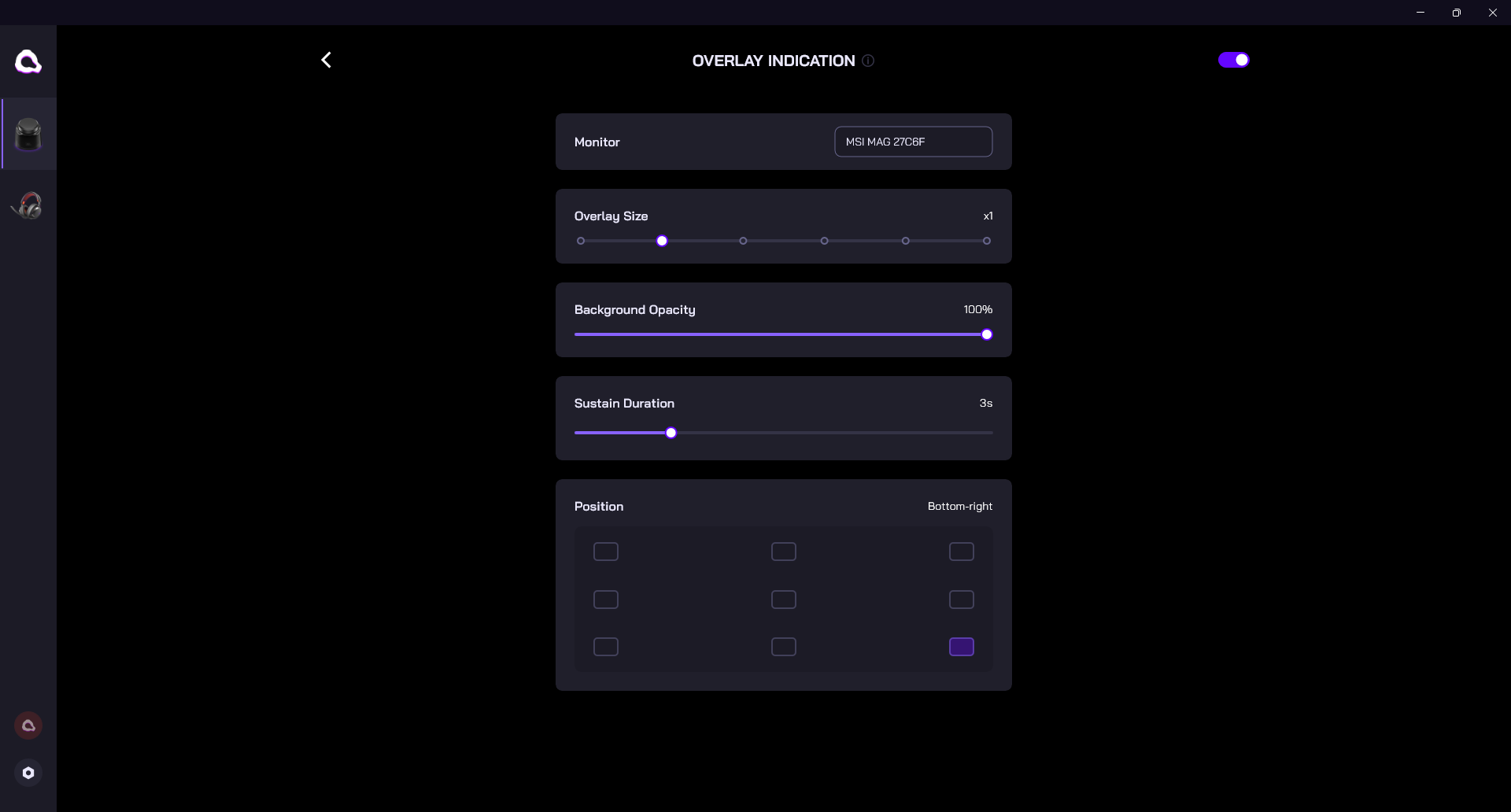
Task: Open the app home logo in sidebar
Action: [28, 61]
